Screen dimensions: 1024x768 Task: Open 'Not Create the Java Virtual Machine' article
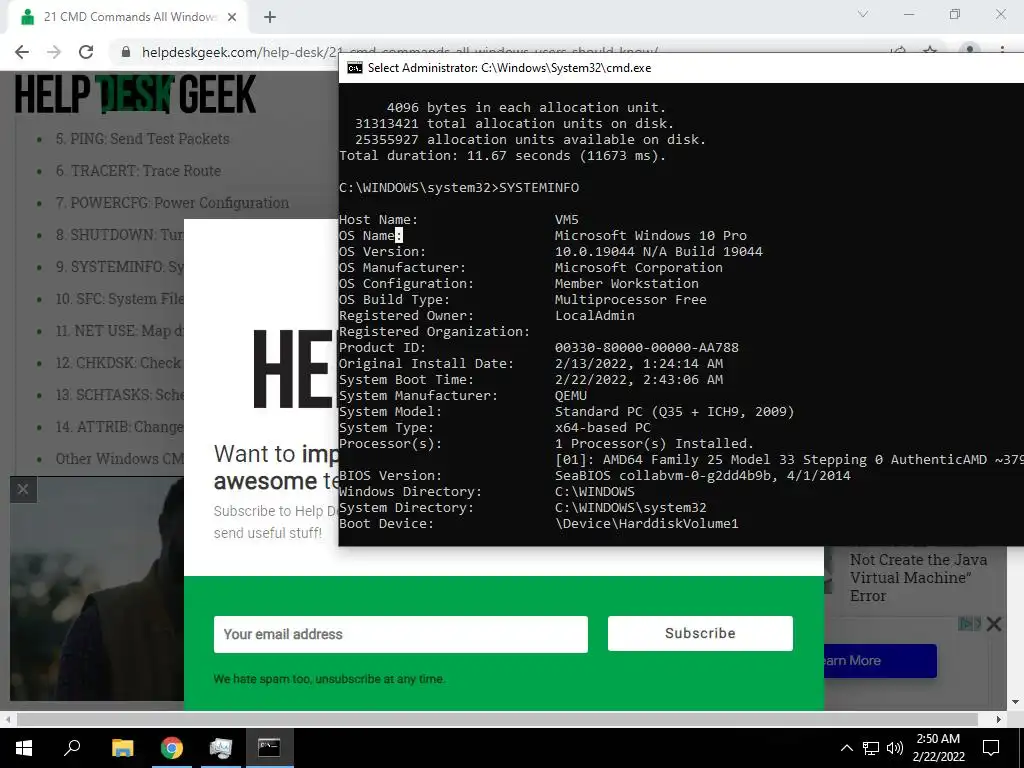pyautogui.click(x=918, y=577)
